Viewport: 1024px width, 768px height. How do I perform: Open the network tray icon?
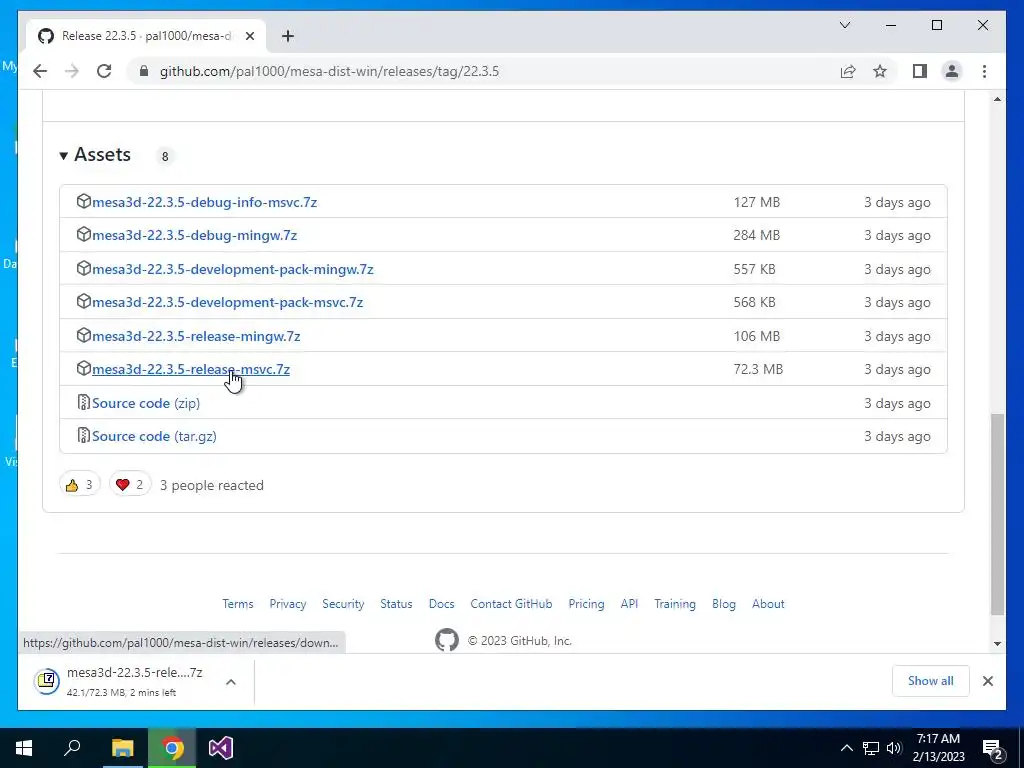click(x=871, y=748)
